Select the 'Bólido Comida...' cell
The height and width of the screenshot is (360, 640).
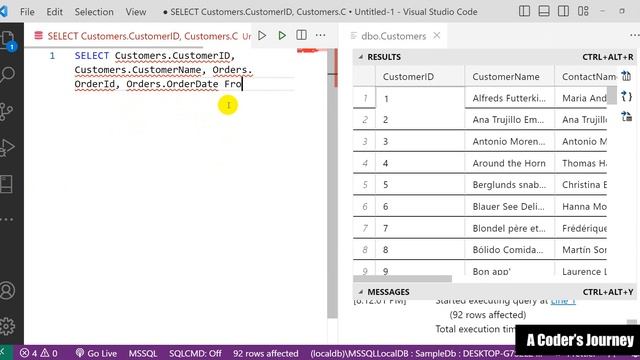(x=509, y=250)
